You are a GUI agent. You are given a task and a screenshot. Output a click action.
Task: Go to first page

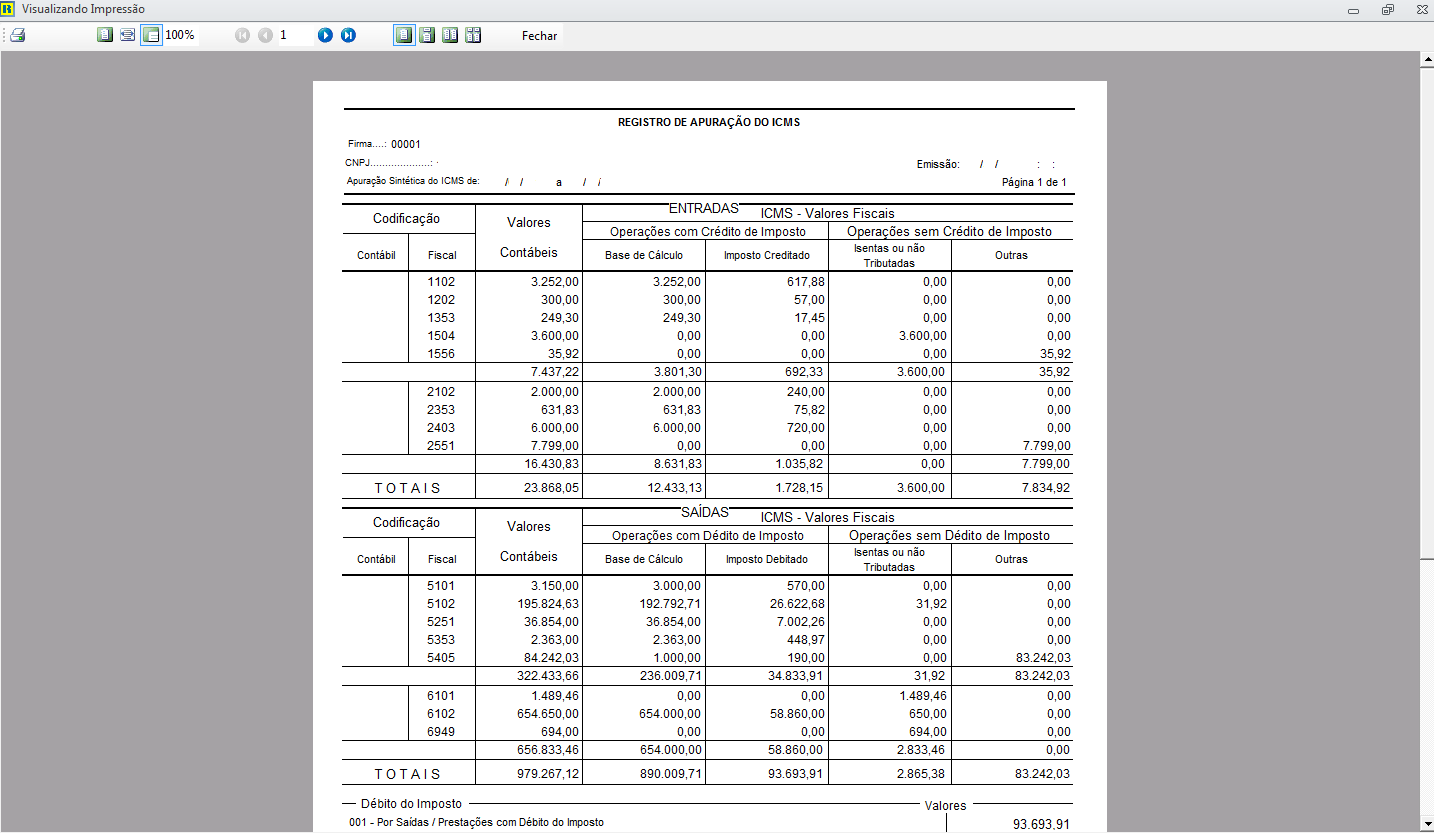242,35
